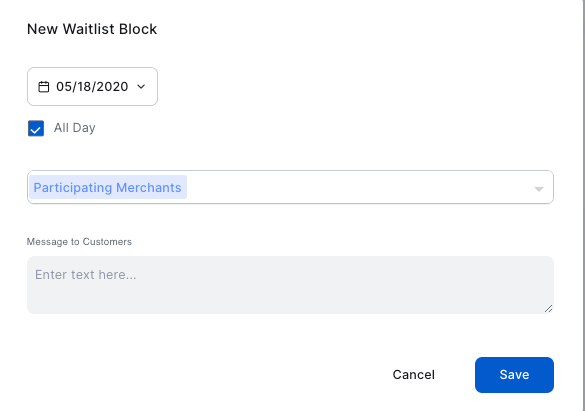This screenshot has height=411, width=585.
Task: Select the Participating Merchants tag
Action: pyautogui.click(x=108, y=187)
